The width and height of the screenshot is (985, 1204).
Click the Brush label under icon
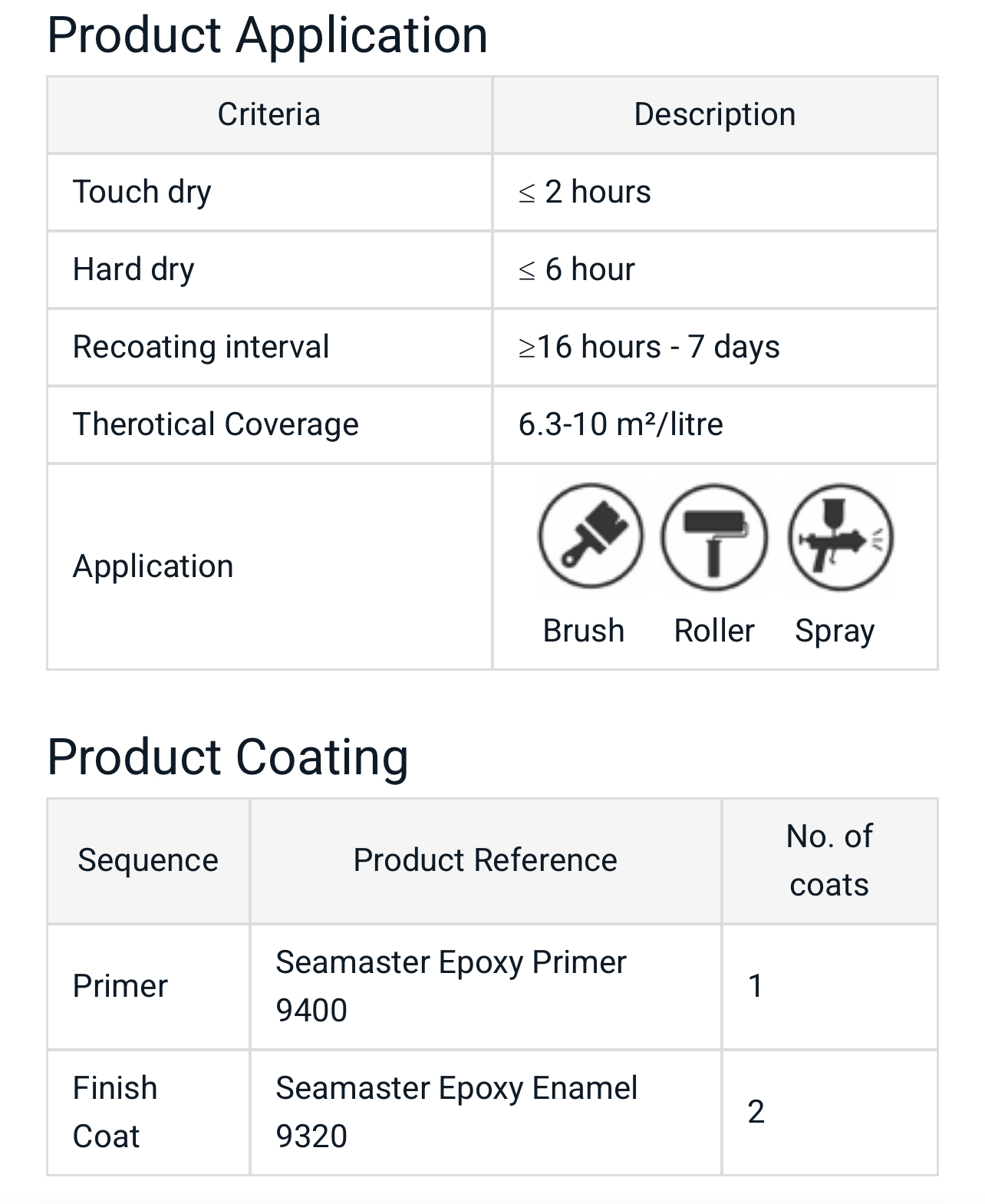[583, 631]
